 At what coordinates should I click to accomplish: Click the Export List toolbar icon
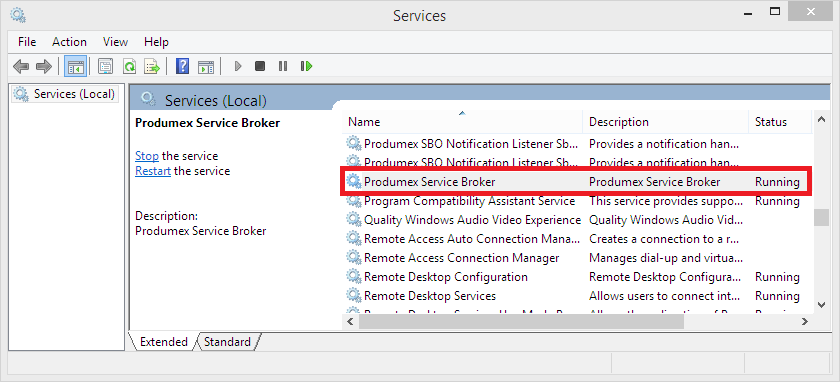[152, 67]
